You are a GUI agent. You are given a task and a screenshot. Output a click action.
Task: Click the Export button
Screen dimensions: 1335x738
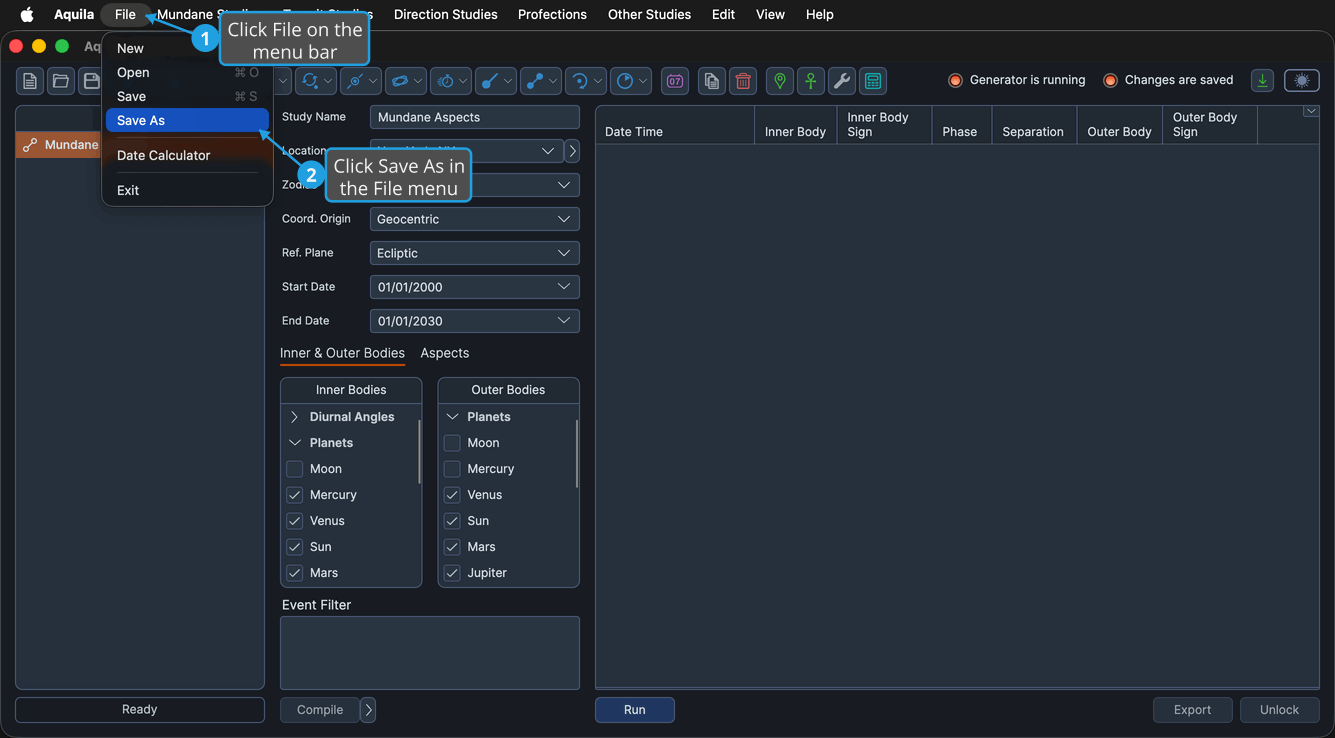click(1193, 710)
